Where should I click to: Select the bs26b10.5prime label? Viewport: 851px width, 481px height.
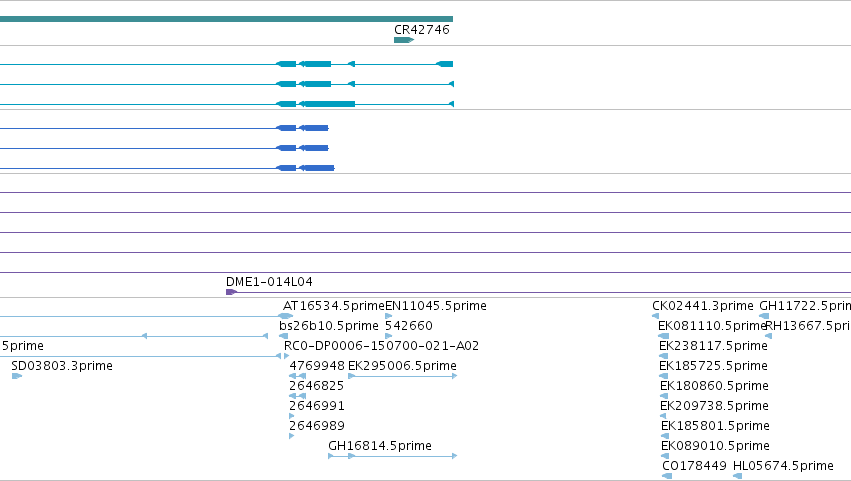tap(329, 326)
